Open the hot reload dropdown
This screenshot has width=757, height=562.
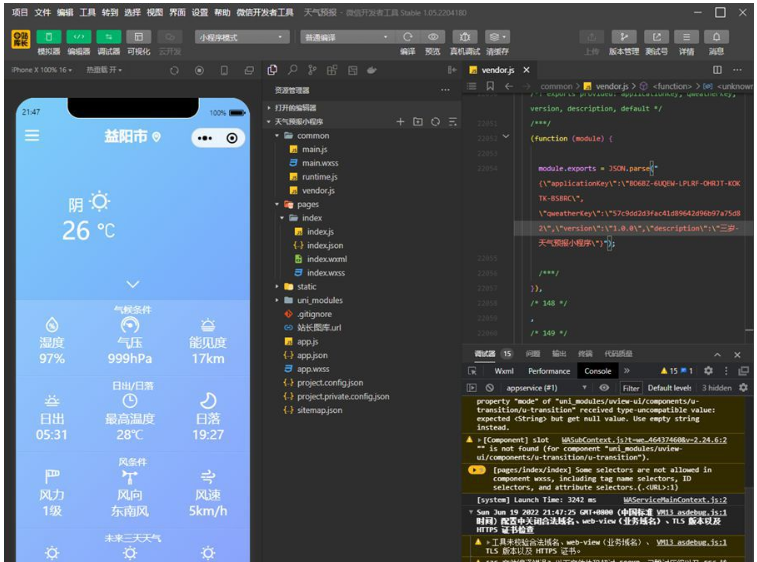pyautogui.click(x=104, y=70)
